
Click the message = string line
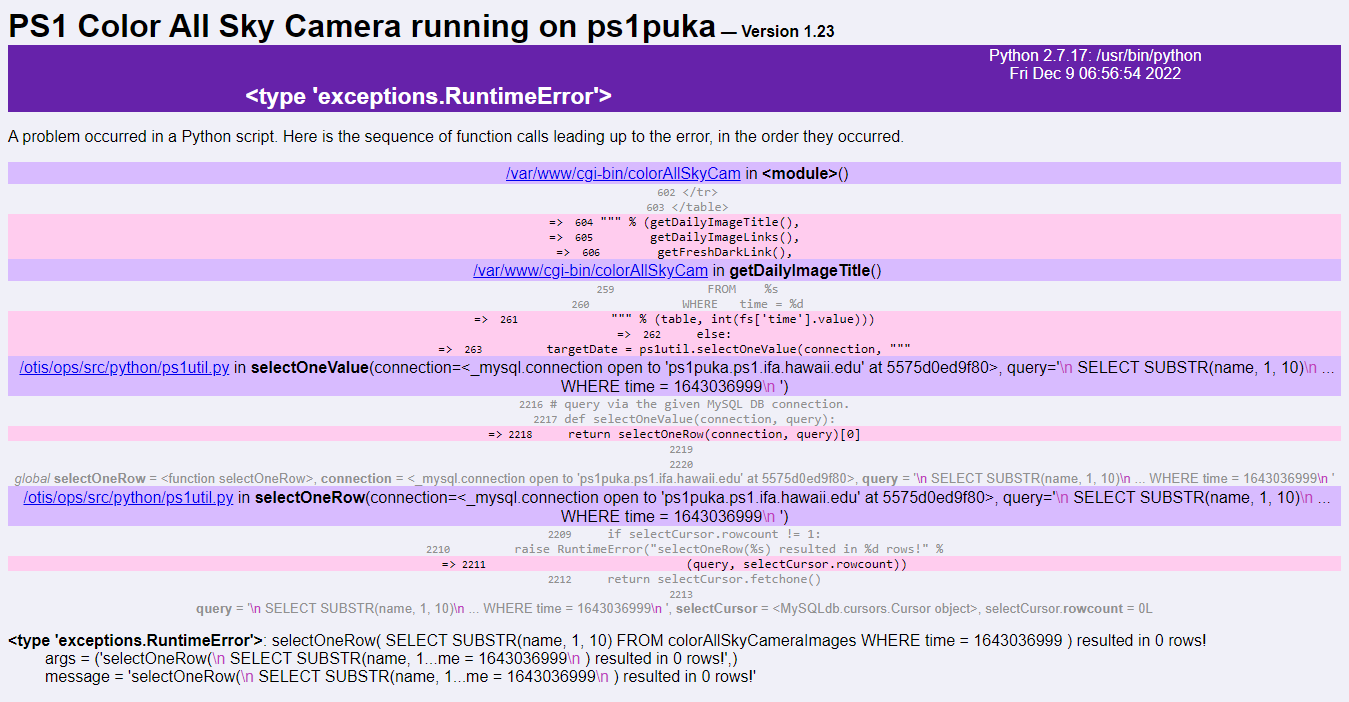401,677
